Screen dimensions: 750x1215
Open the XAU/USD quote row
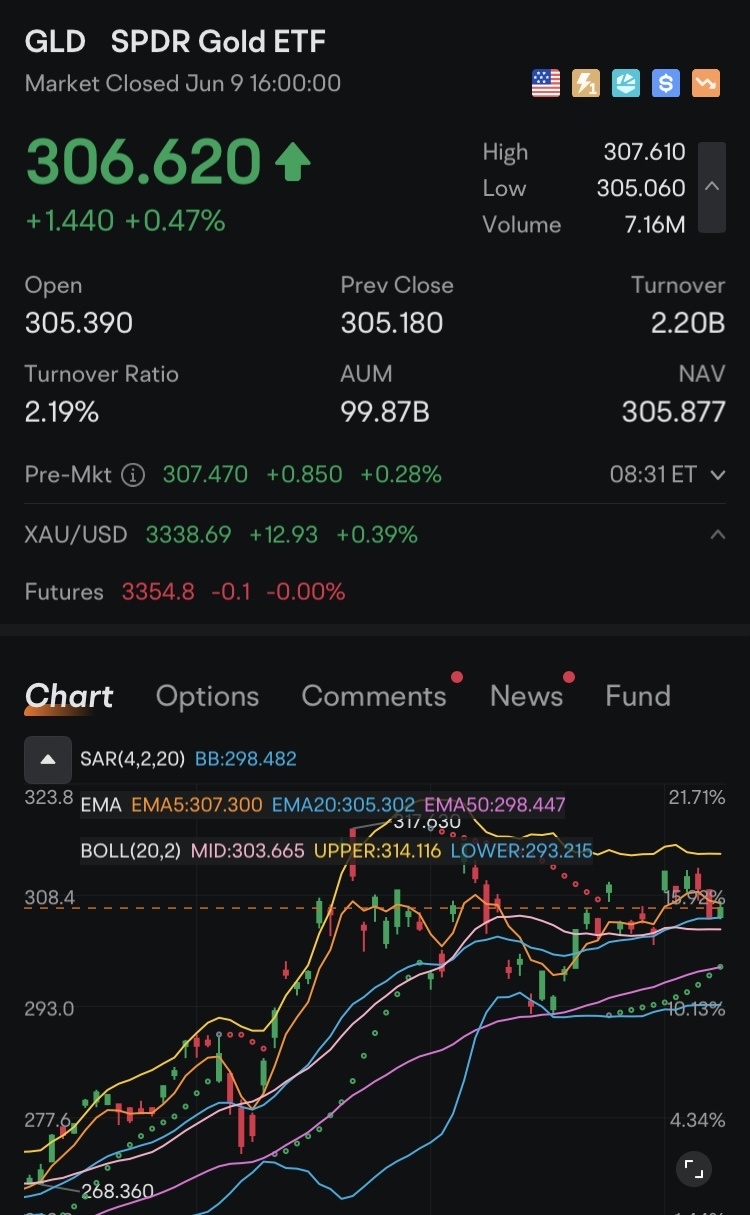(x=375, y=535)
